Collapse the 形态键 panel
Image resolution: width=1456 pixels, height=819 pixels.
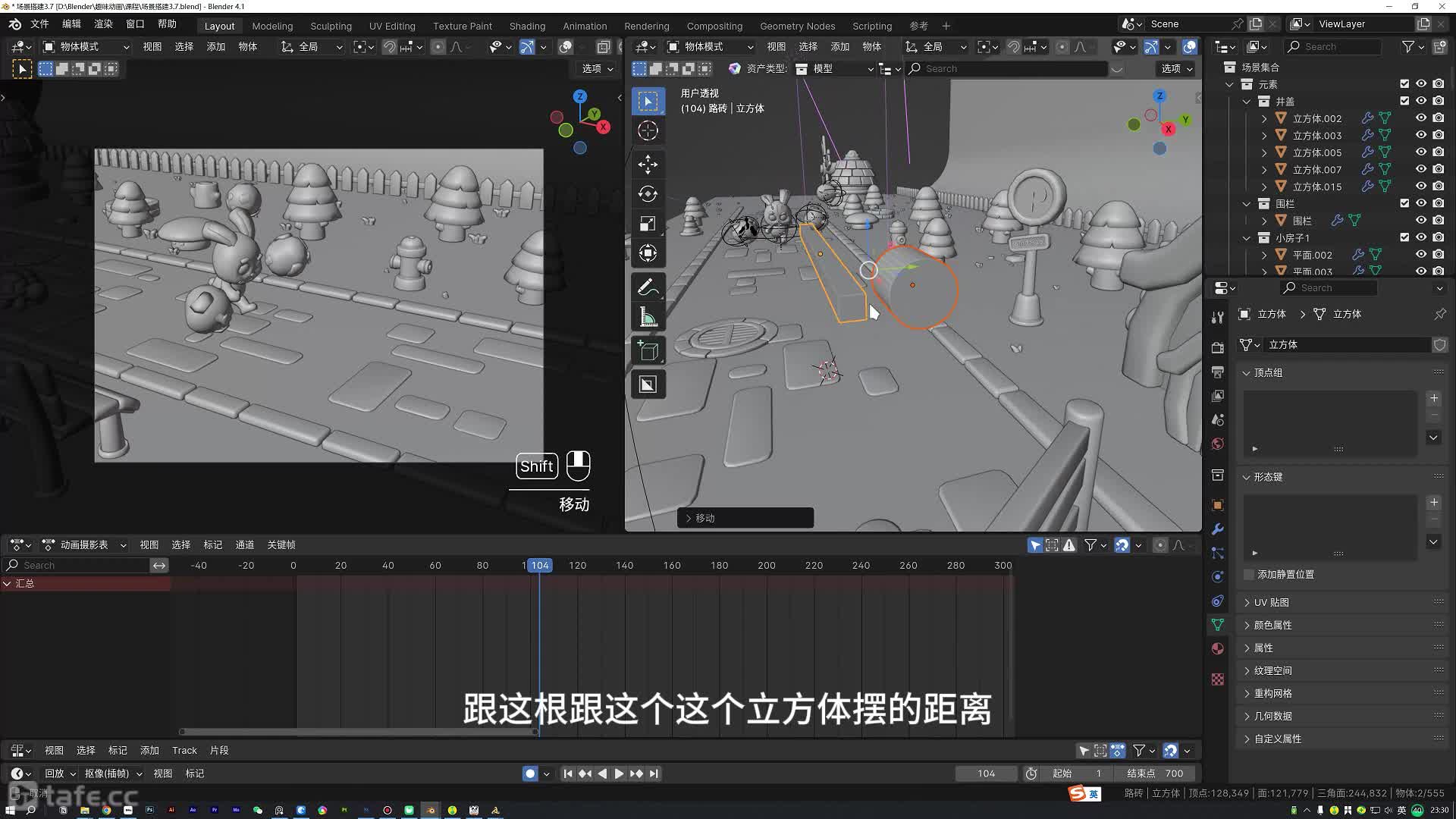coord(1268,477)
